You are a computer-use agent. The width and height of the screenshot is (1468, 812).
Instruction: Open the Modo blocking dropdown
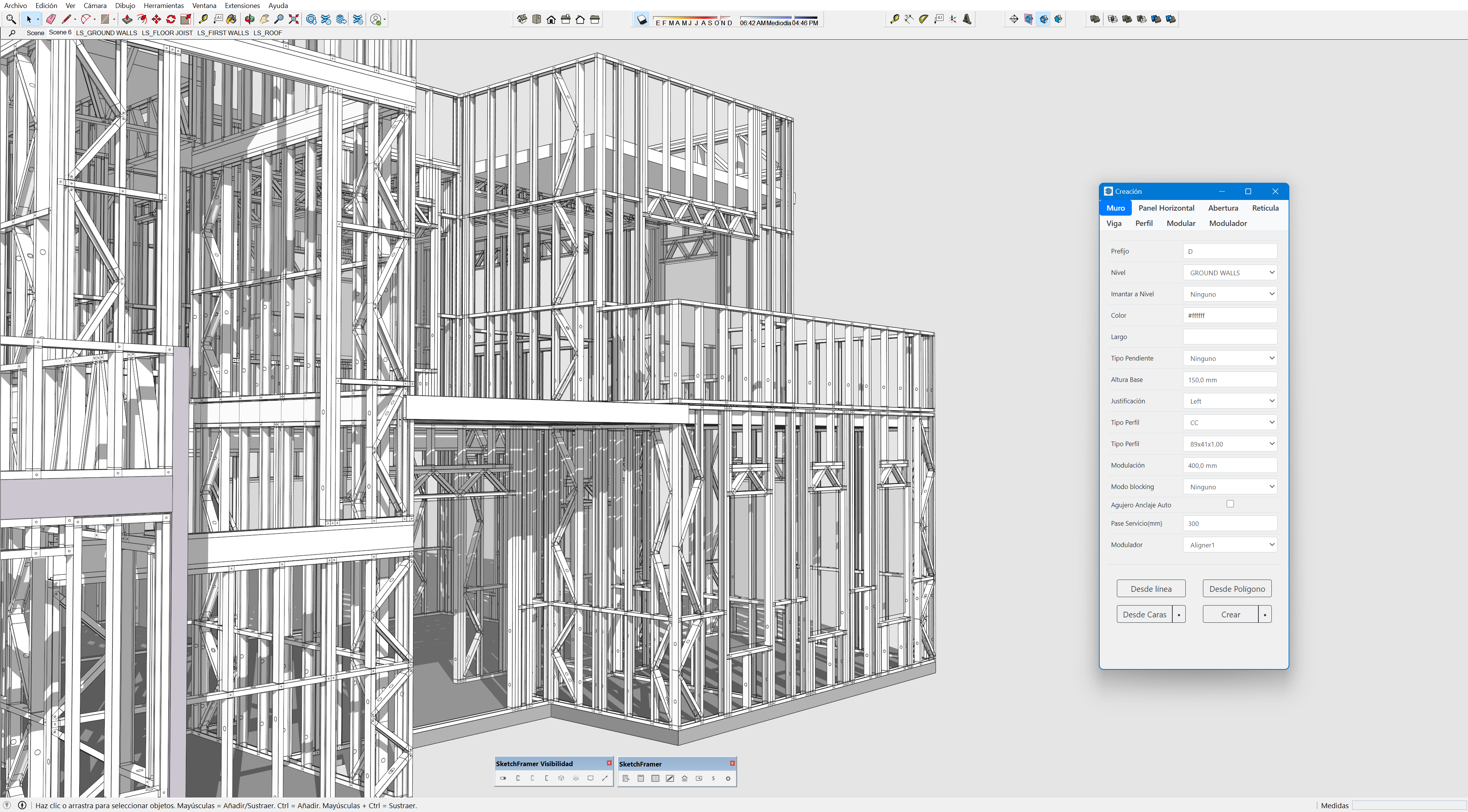click(1230, 487)
